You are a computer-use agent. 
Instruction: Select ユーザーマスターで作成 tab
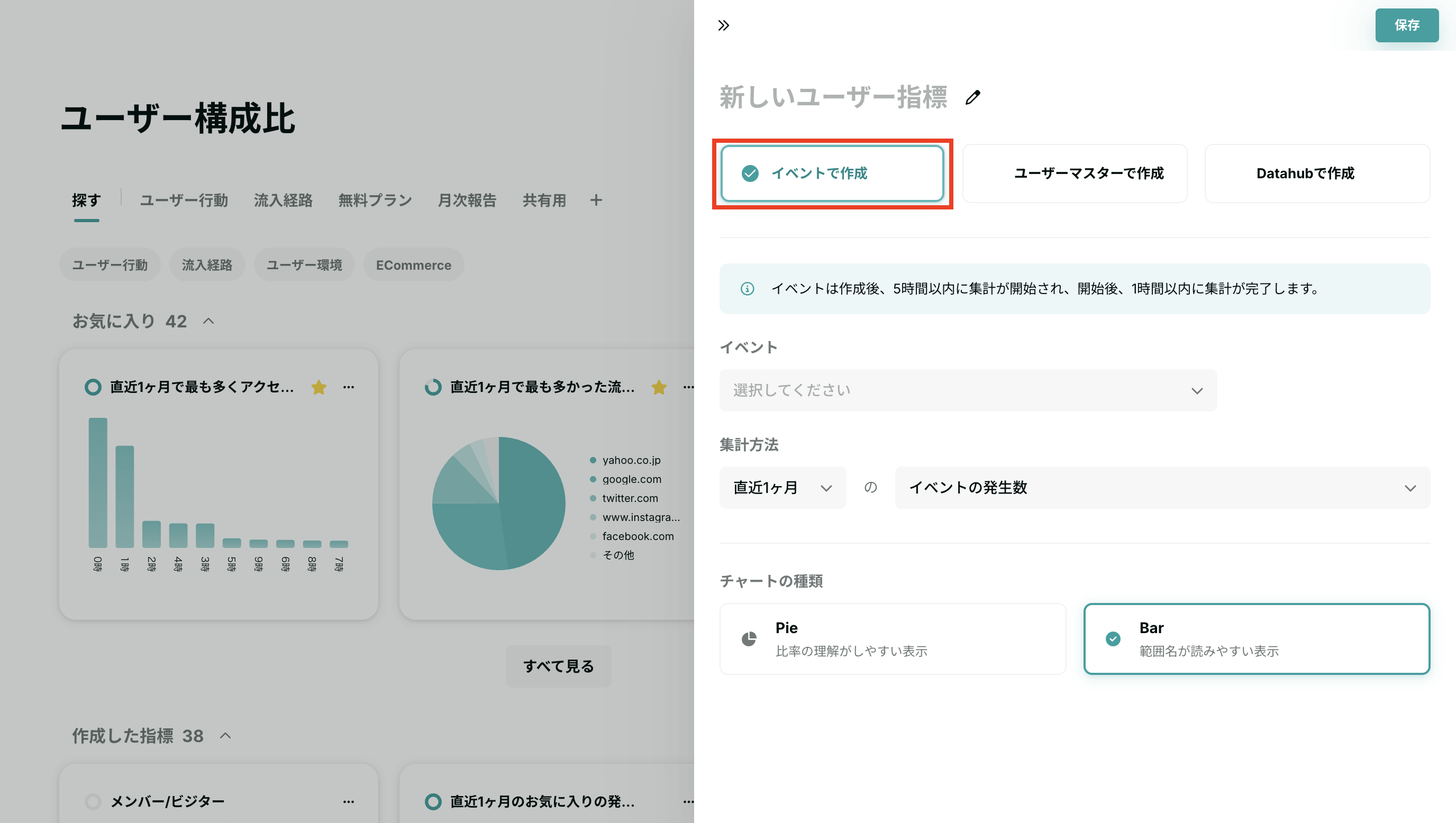[1087, 173]
